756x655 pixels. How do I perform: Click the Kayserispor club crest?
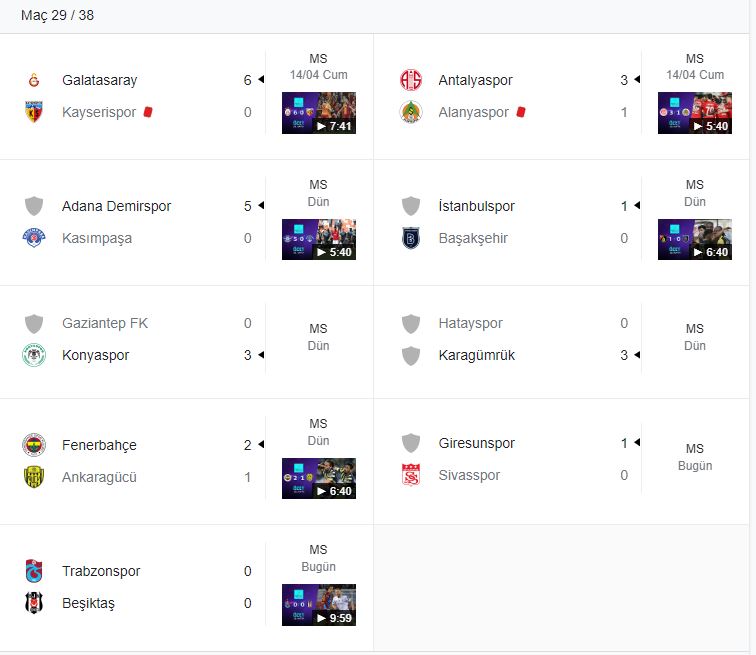click(34, 112)
